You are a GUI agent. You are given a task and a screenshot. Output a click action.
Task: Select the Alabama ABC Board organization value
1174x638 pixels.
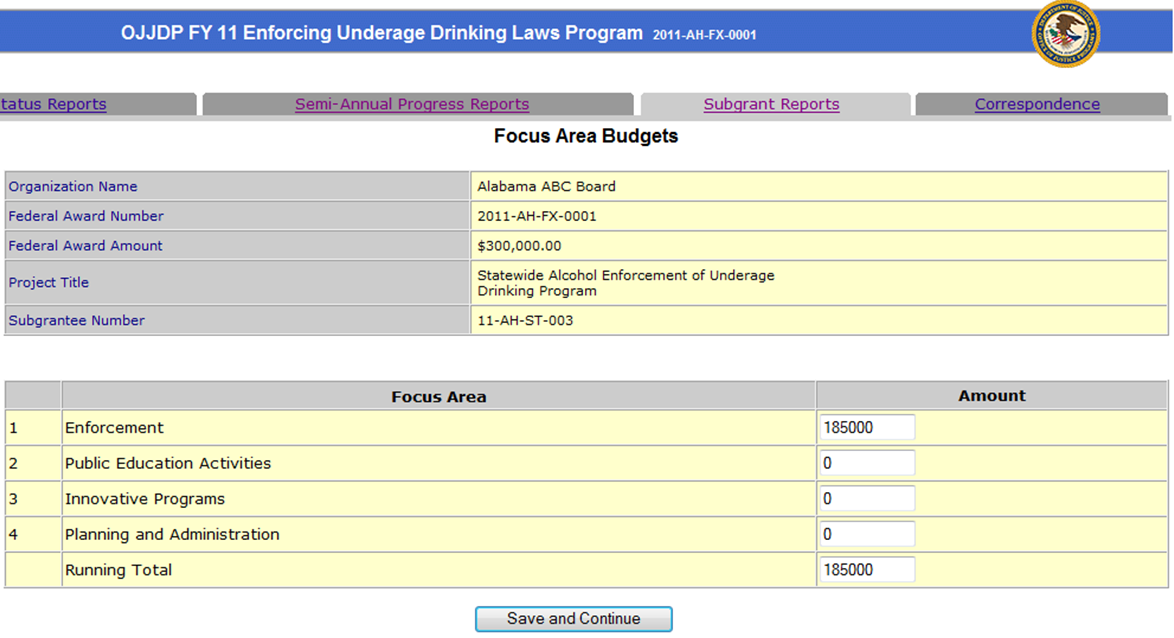546,186
